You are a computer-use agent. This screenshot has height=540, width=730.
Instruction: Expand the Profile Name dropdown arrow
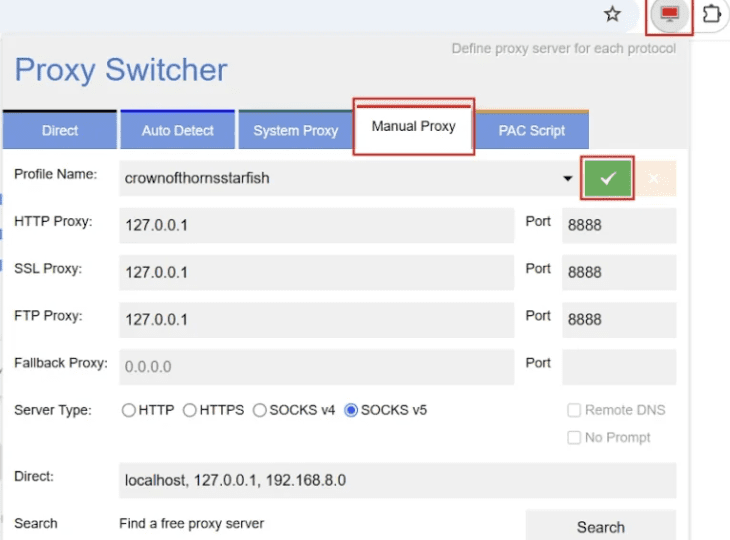[x=568, y=178]
